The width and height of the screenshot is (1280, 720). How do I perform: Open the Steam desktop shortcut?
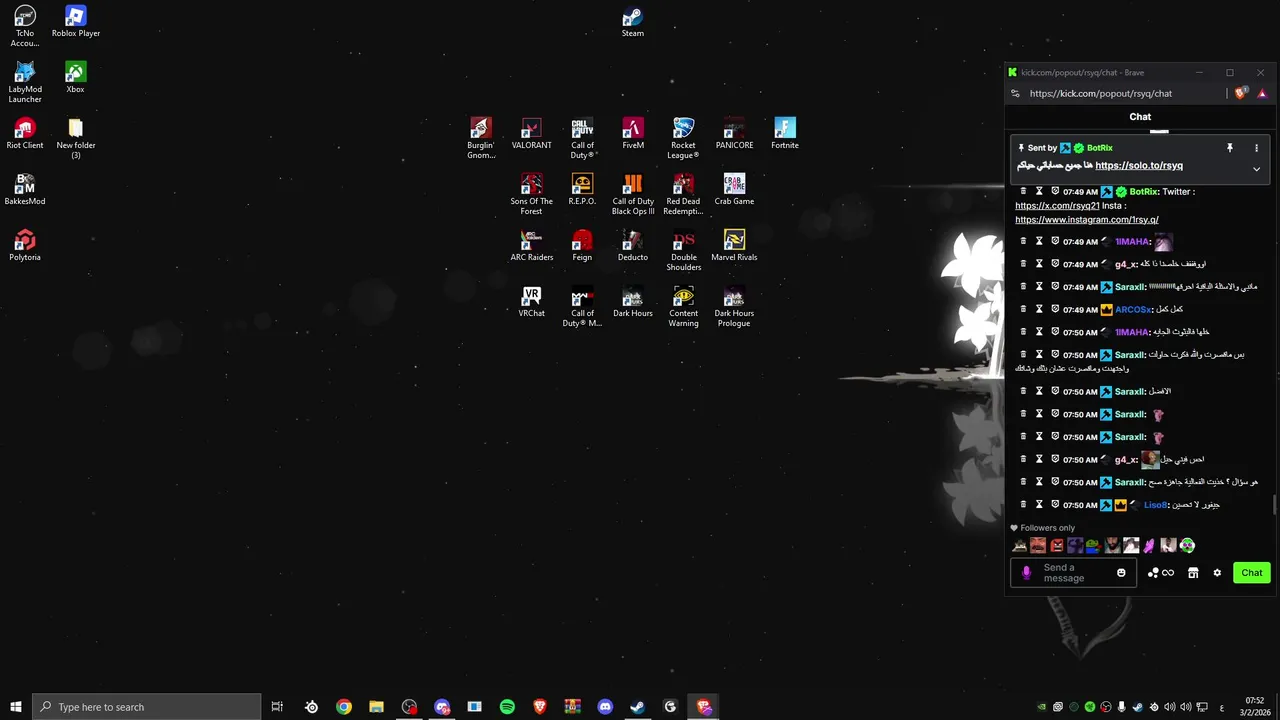point(633,22)
